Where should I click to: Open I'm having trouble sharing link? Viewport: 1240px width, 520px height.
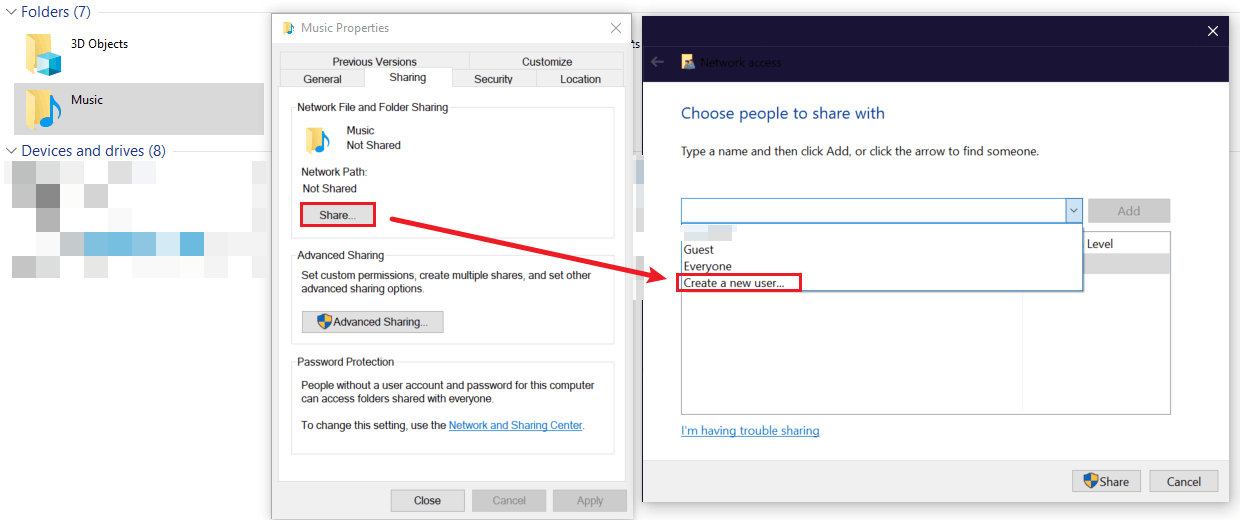coord(750,431)
